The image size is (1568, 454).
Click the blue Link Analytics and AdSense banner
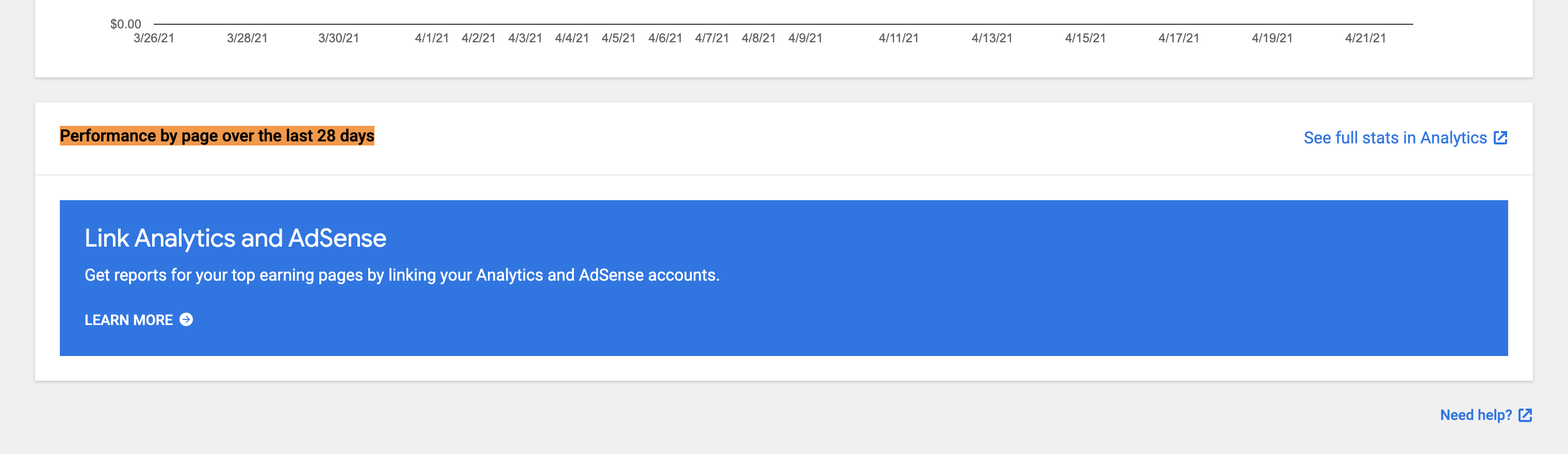tap(784, 277)
